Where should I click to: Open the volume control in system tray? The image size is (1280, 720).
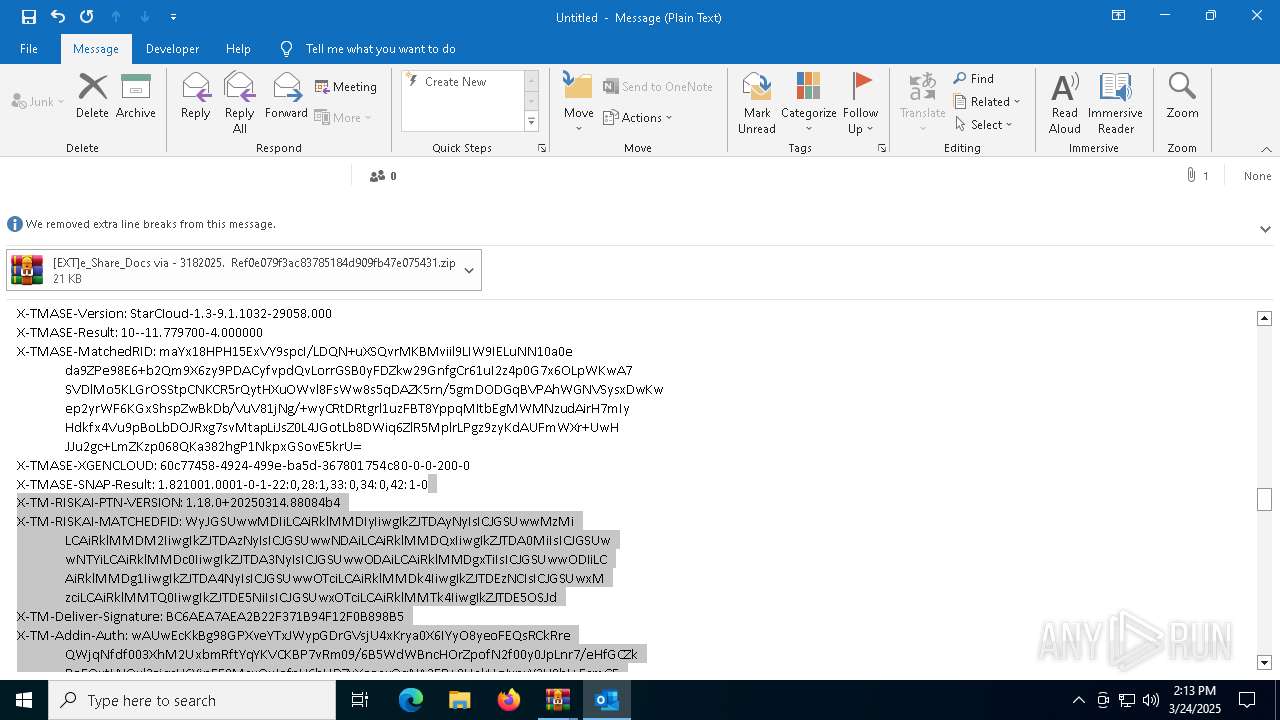click(1151, 700)
